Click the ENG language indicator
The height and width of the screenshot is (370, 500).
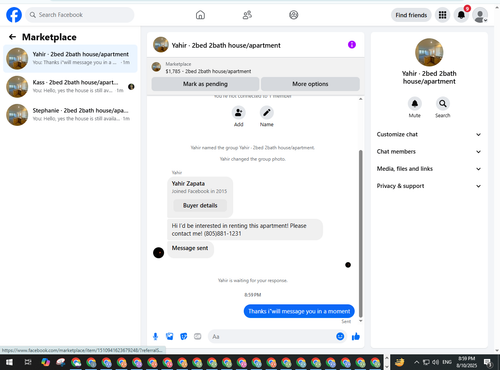point(447,362)
